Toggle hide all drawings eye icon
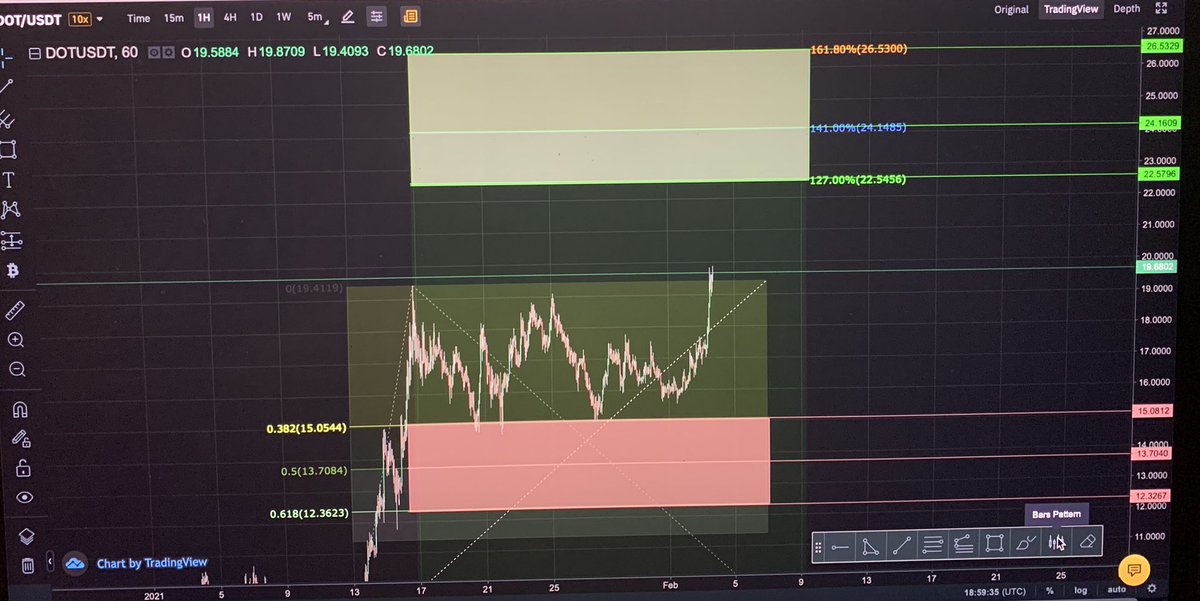Viewport: 1200px width, 601px height. [24, 497]
